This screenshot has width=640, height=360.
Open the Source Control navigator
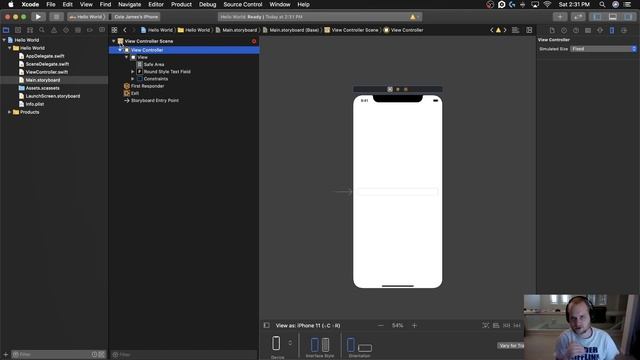click(x=18, y=30)
